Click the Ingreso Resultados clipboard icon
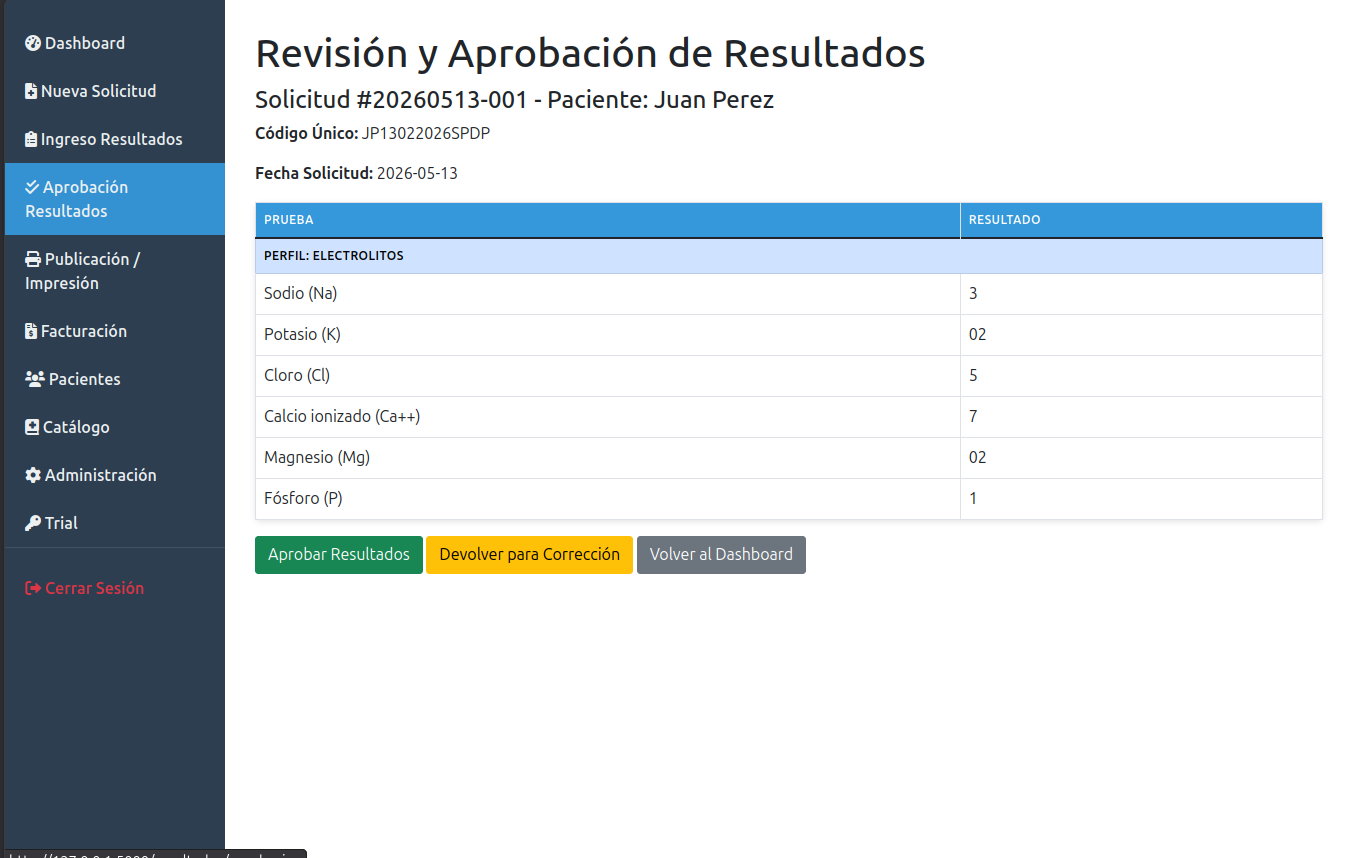 pos(31,139)
